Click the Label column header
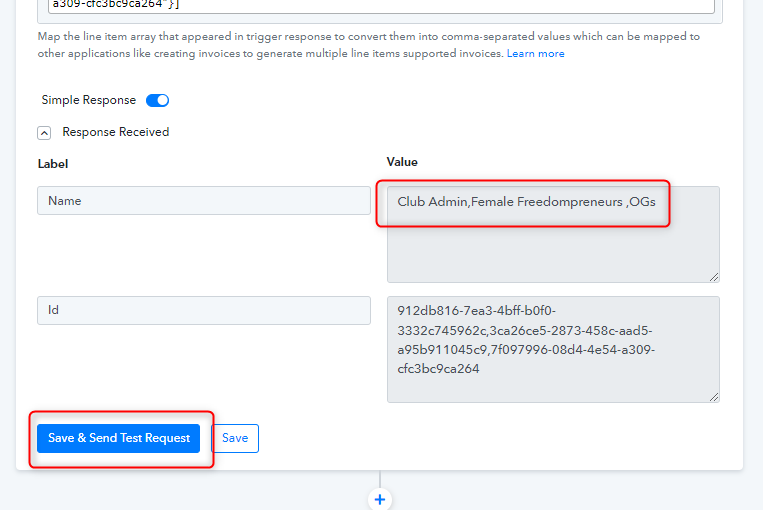Screen dimensions: 763x510 53,163
